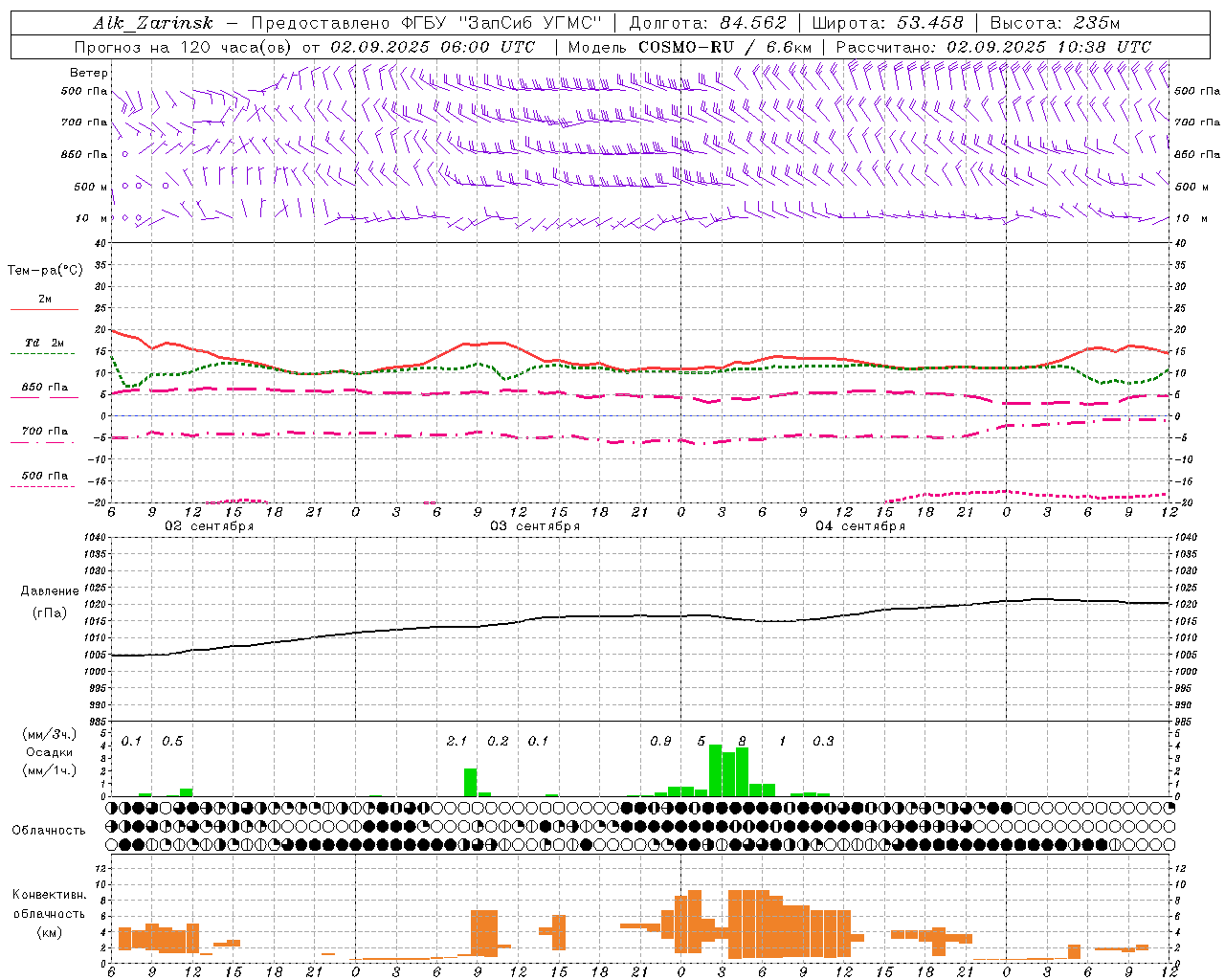This screenshot has height=980, width=1225.
Task: Click the station title Alk_Zarinsk
Action: point(152,23)
